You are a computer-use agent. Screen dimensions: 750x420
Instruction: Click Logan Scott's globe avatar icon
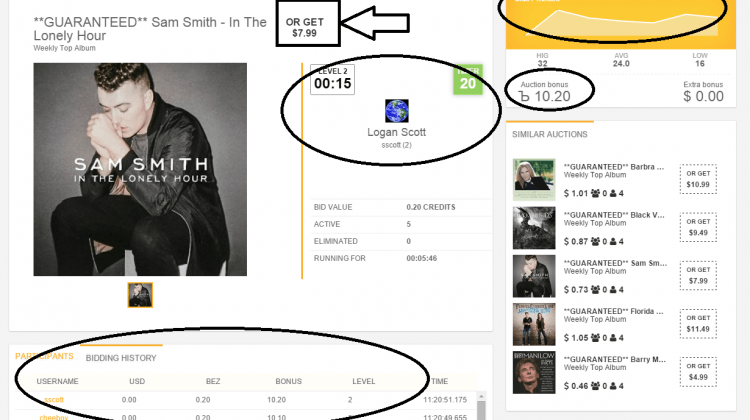397,111
